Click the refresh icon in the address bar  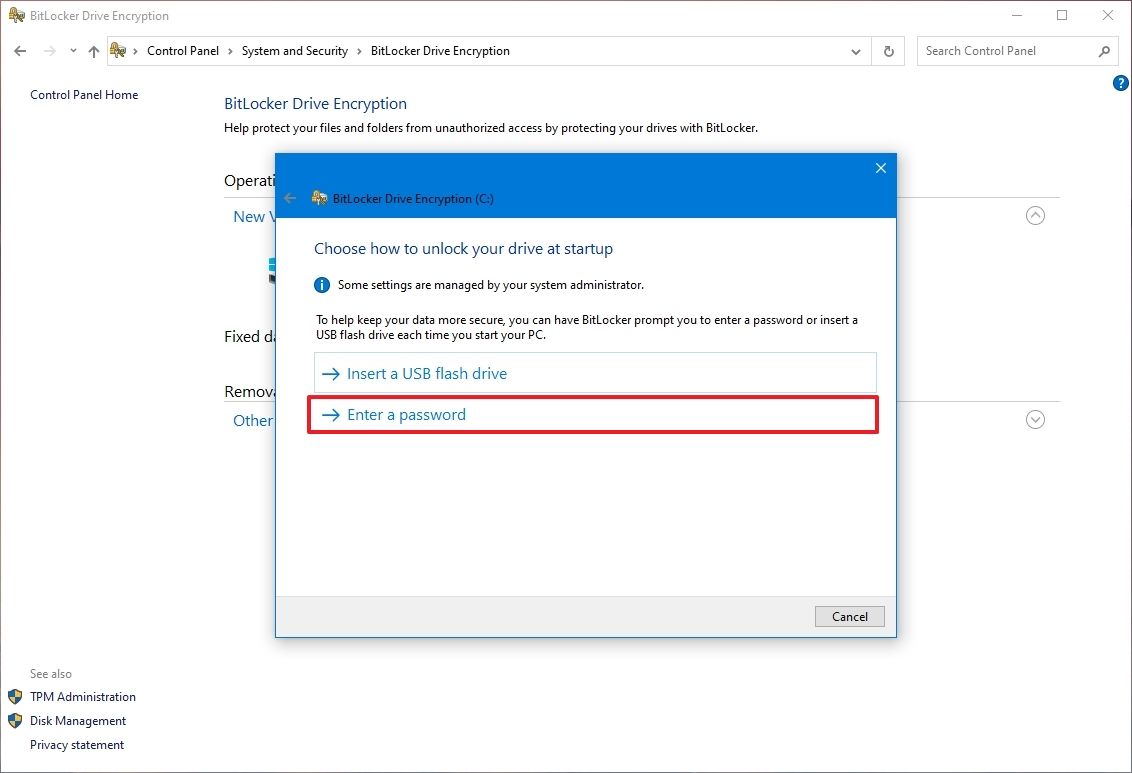coord(888,51)
